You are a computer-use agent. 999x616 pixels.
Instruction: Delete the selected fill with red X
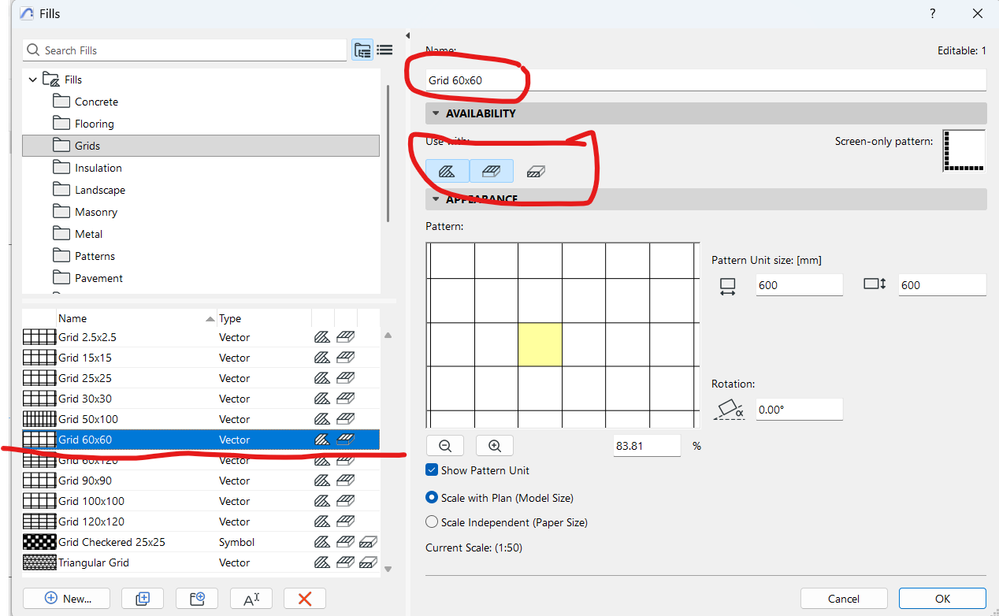305,599
